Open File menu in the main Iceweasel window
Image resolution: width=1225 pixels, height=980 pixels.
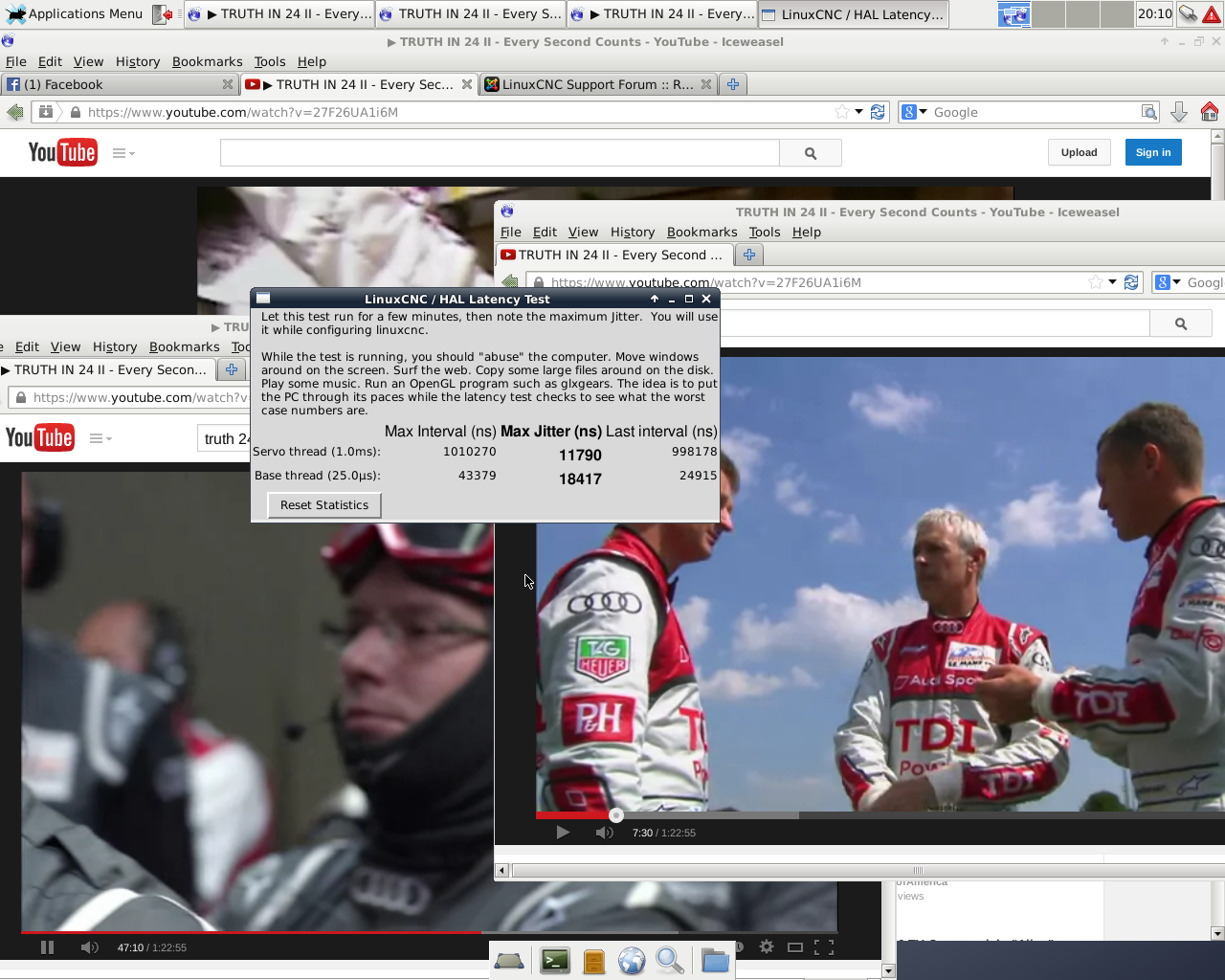coord(16,61)
